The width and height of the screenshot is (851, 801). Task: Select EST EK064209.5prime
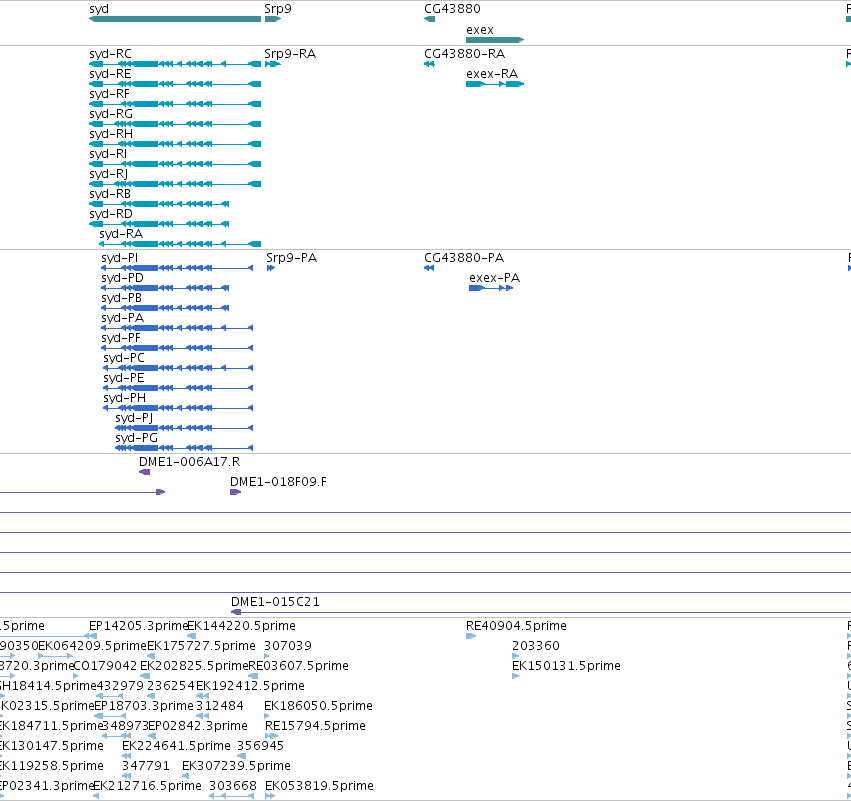(x=55, y=656)
